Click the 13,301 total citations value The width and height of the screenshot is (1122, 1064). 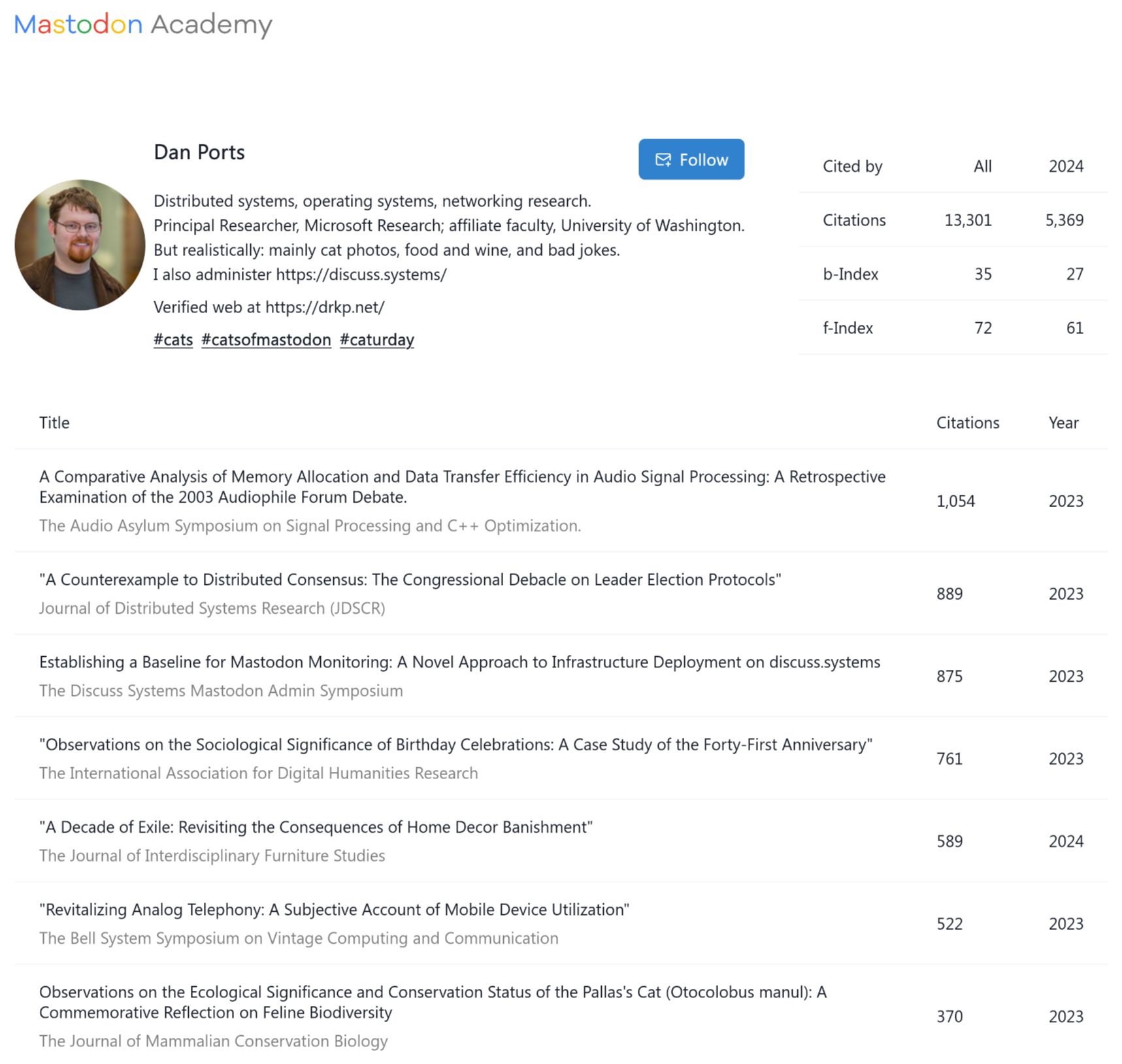click(x=968, y=220)
